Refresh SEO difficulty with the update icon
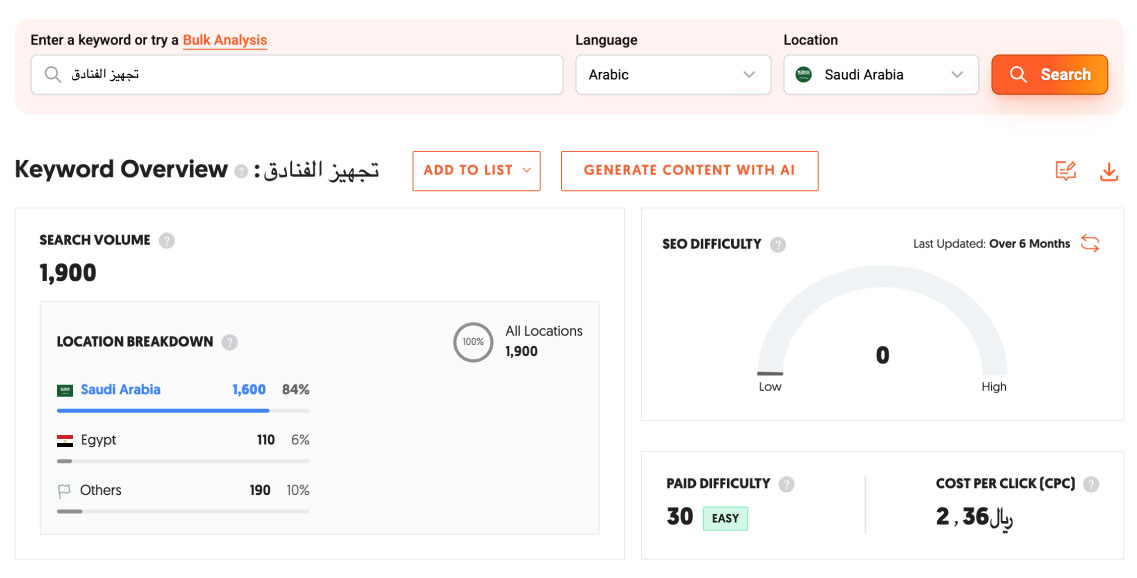 (x=1090, y=244)
